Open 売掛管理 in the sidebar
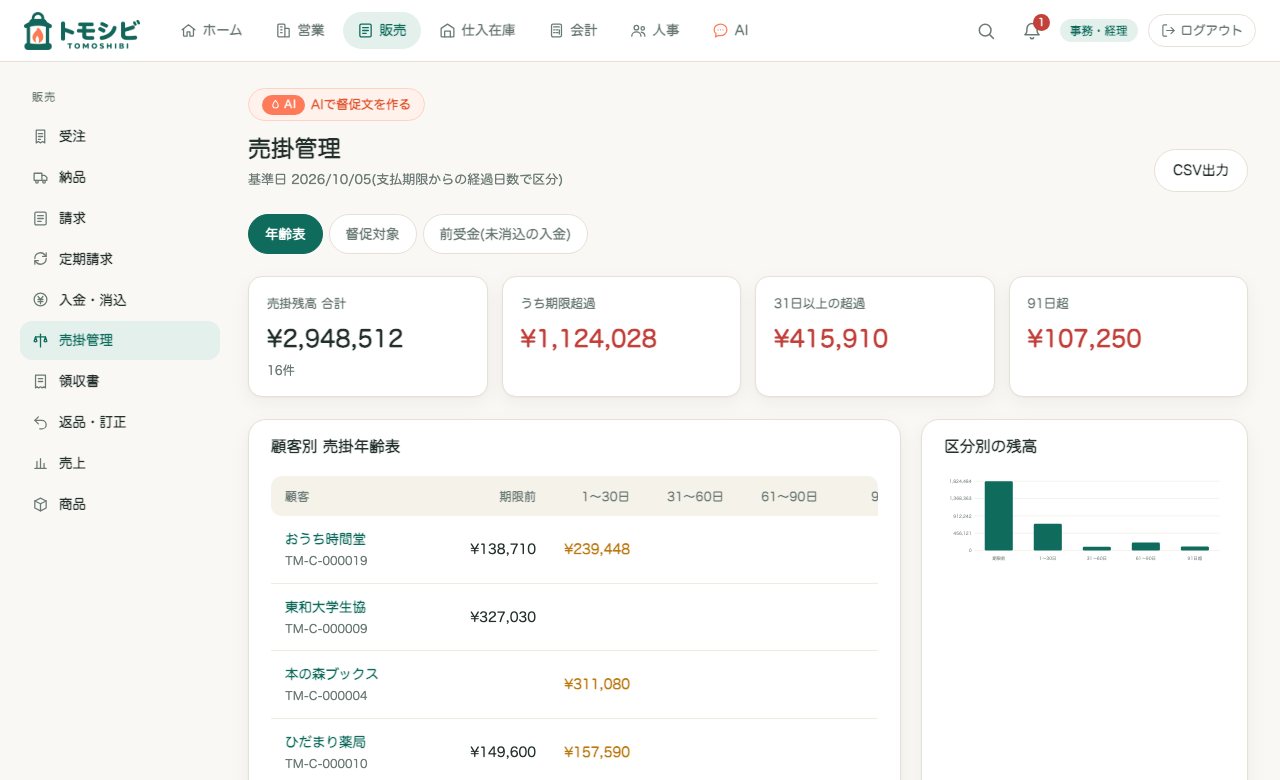Image resolution: width=1280 pixels, height=780 pixels. [120, 340]
